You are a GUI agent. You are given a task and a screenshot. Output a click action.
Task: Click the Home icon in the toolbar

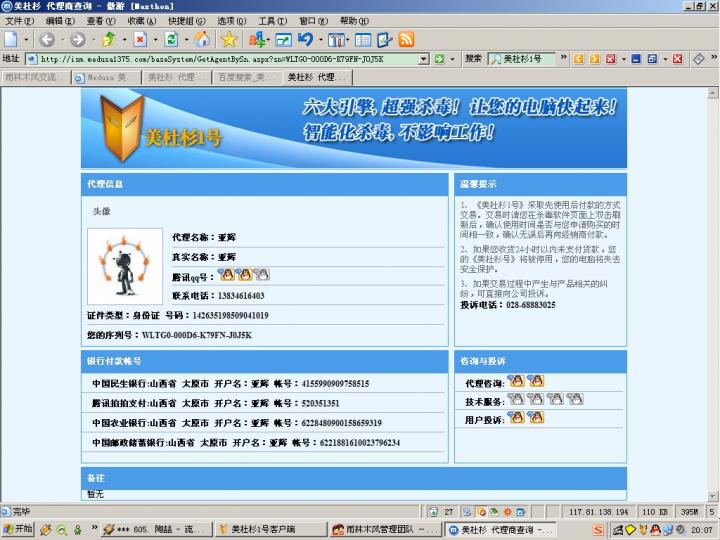(202, 40)
